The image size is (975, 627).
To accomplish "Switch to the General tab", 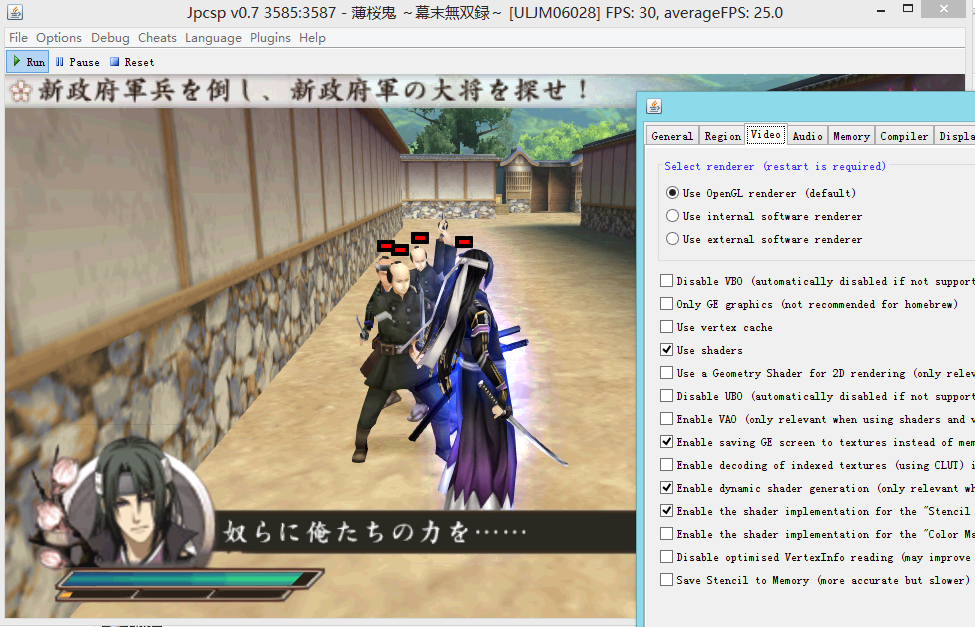I will 672,136.
